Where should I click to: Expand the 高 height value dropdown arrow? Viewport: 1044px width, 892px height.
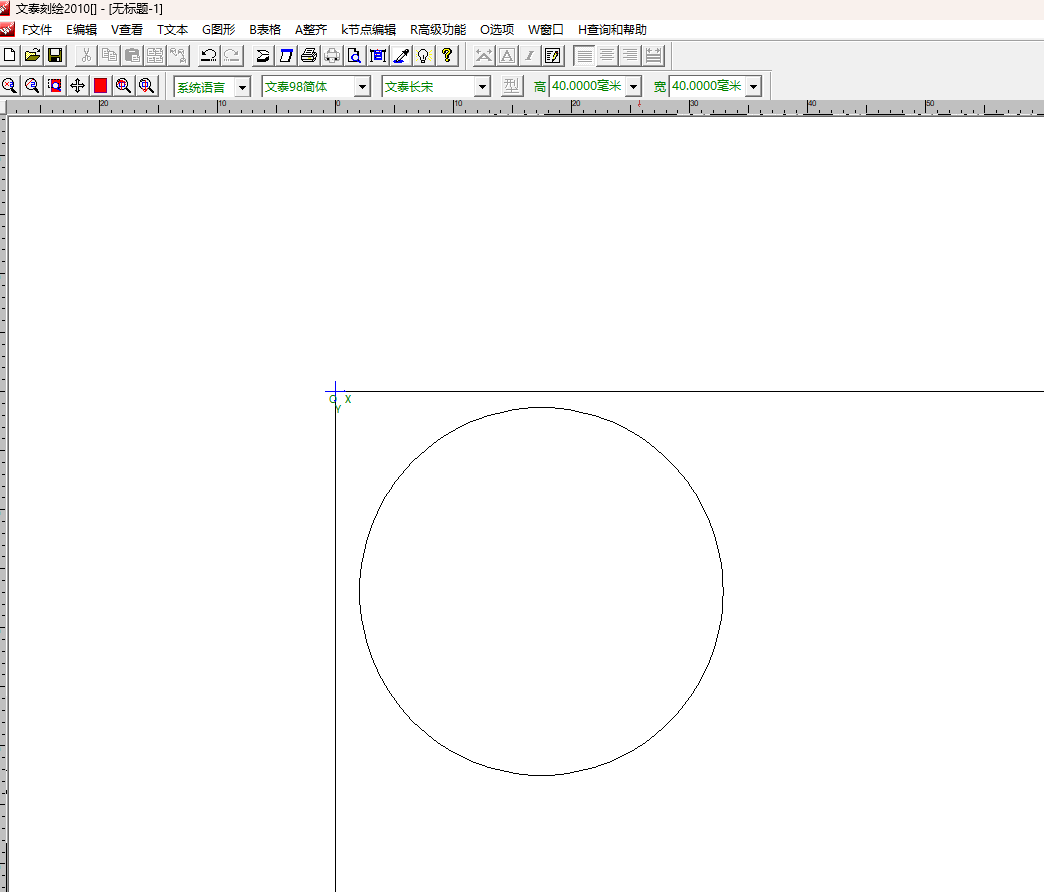click(x=633, y=87)
